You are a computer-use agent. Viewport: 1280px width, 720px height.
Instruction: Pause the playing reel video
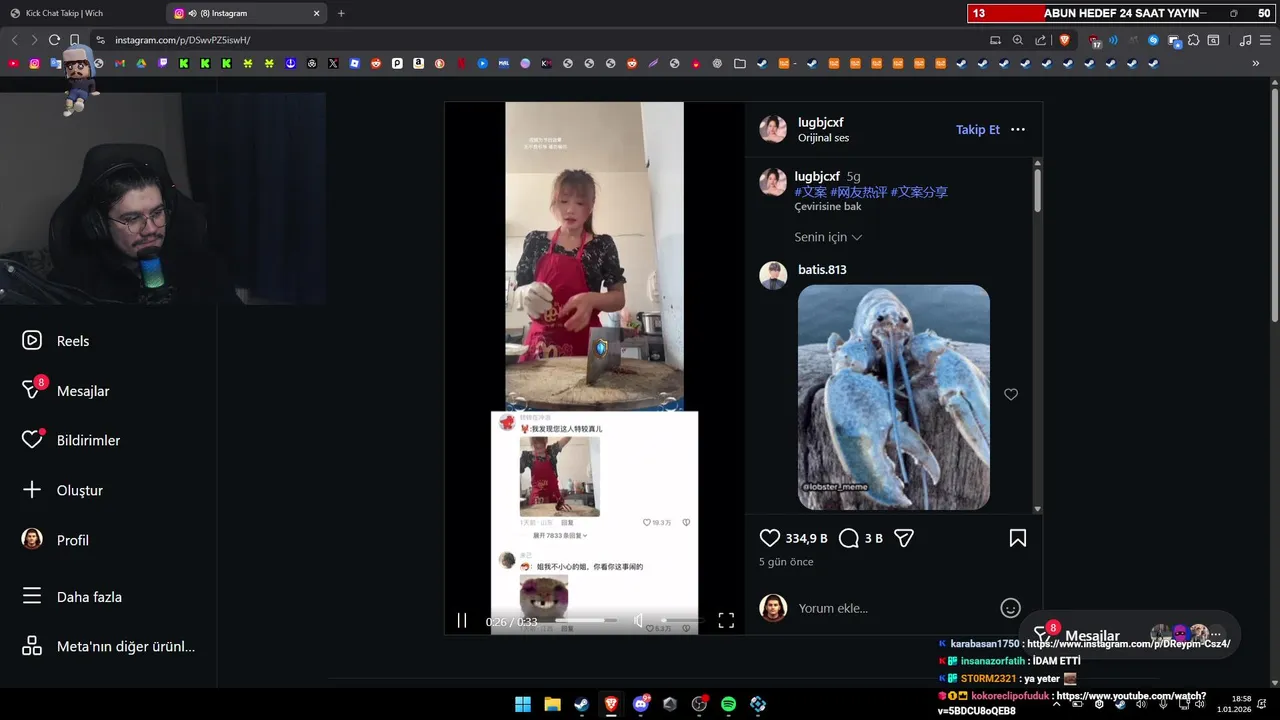pyautogui.click(x=462, y=621)
